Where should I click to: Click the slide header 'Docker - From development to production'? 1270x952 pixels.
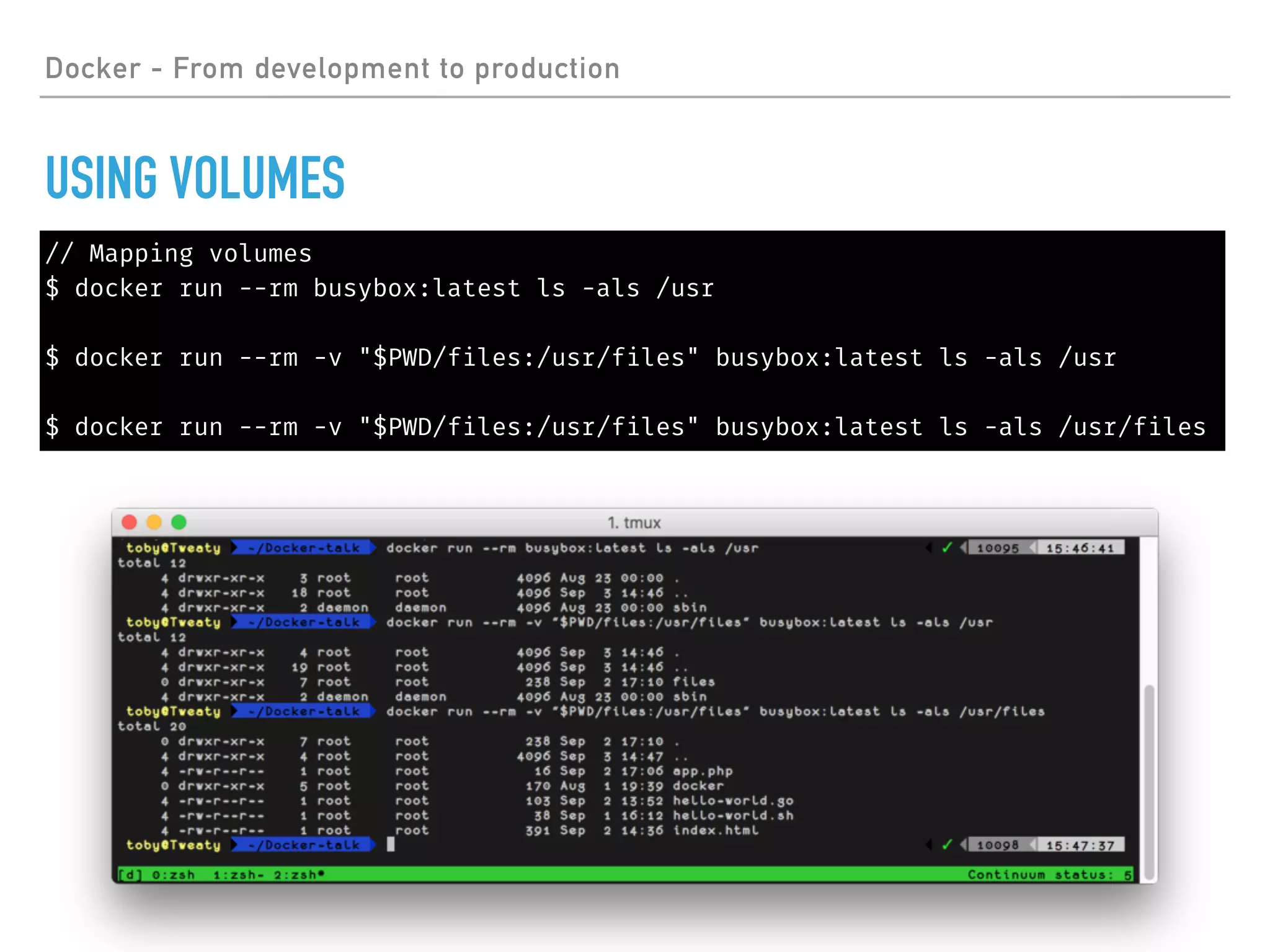(333, 68)
